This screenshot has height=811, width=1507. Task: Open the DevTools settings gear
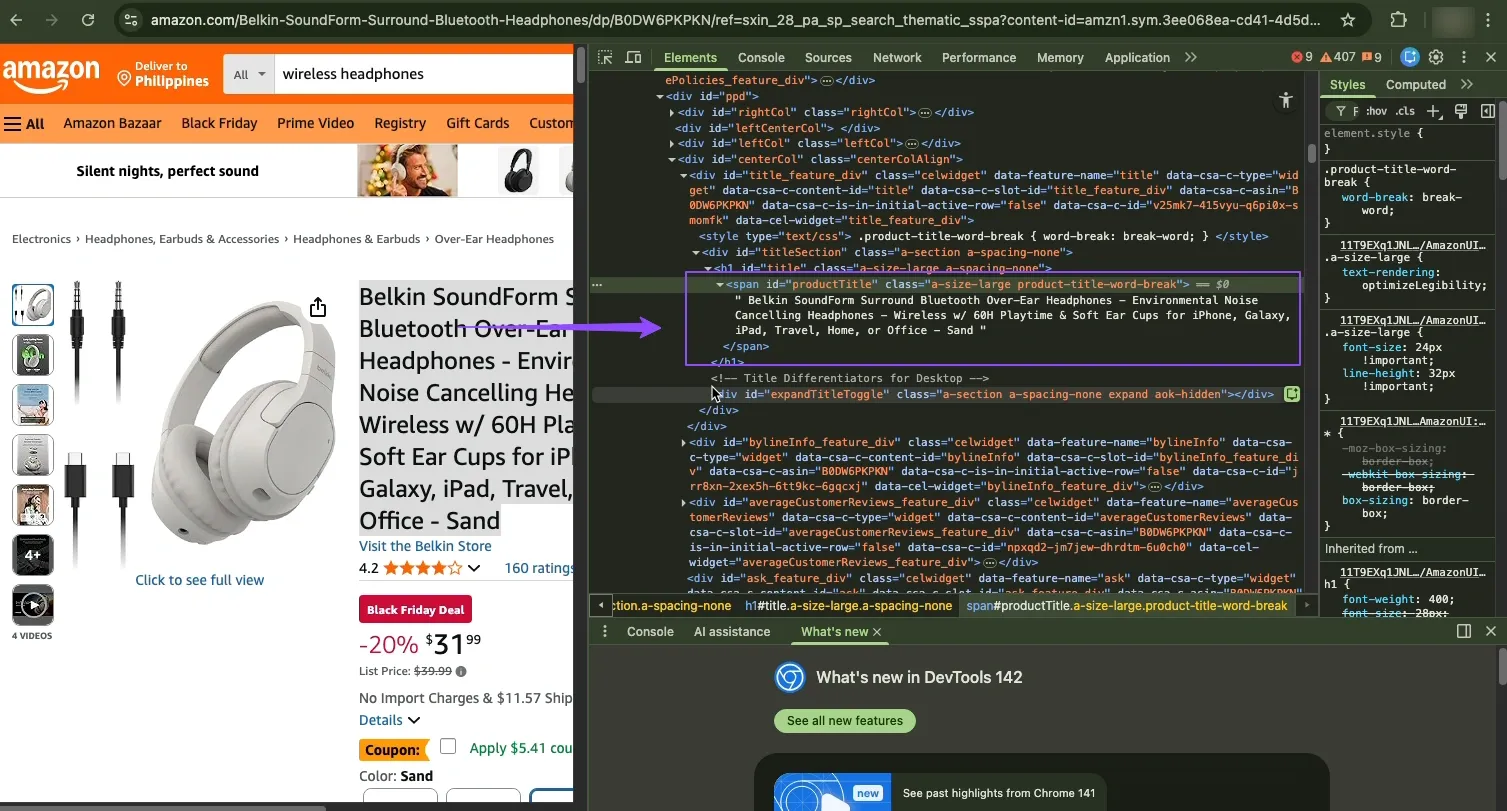[1436, 57]
